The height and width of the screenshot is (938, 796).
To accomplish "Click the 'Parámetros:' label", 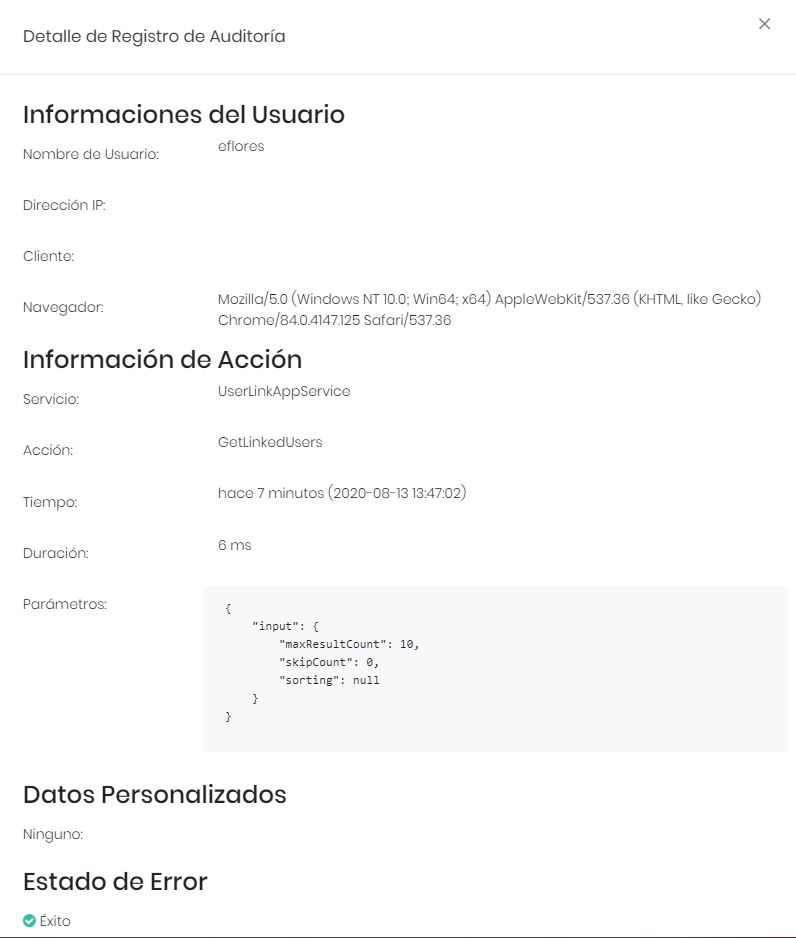I will click(65, 604).
